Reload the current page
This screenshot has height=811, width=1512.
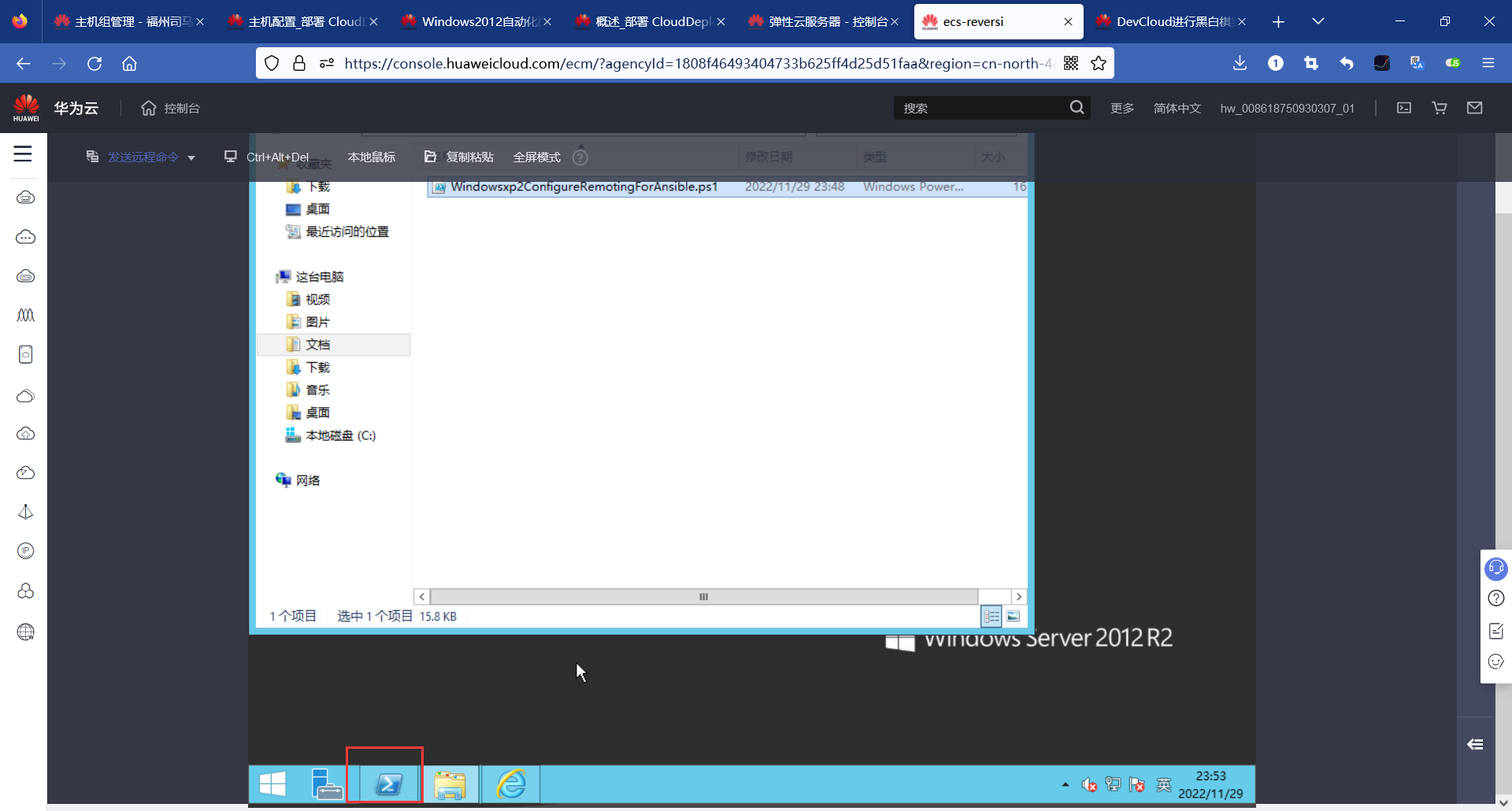[94, 64]
